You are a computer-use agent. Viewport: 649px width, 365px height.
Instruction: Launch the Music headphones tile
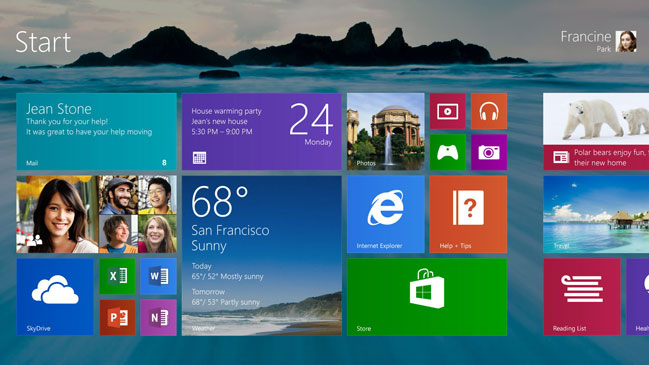tap(489, 111)
